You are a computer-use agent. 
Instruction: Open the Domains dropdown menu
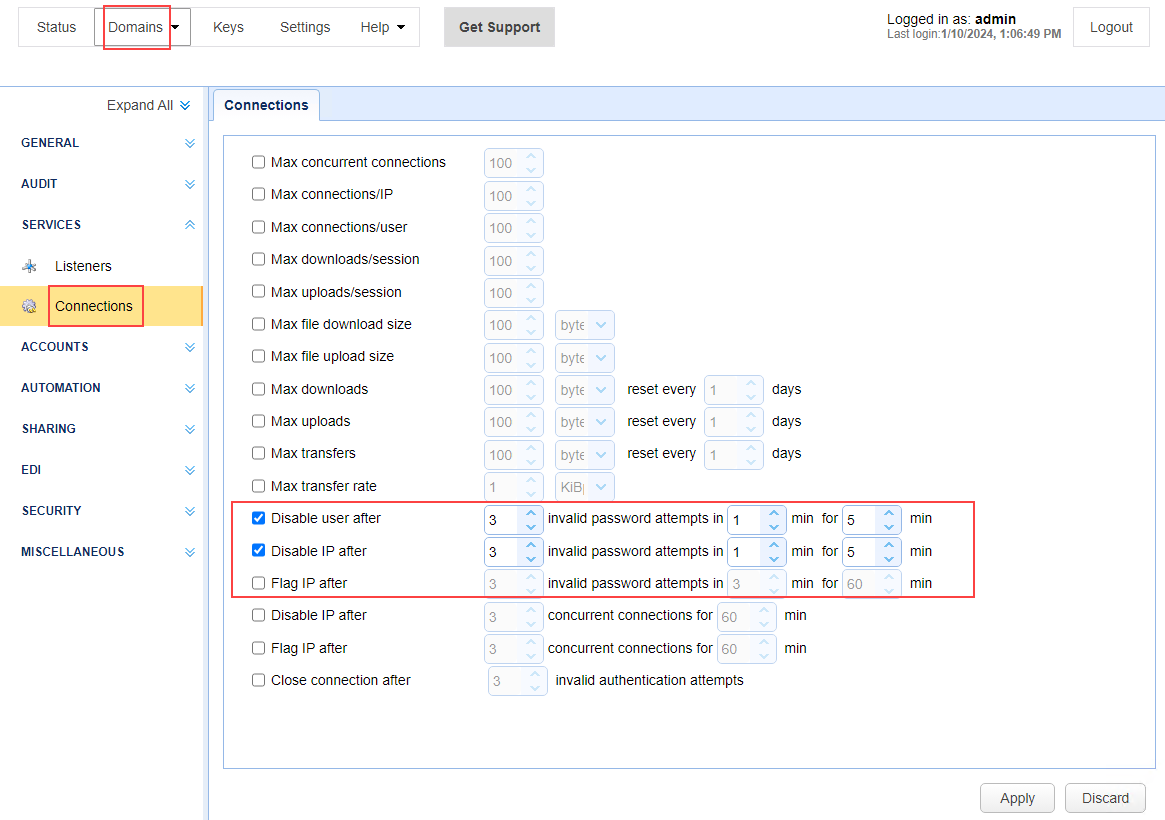pos(142,27)
